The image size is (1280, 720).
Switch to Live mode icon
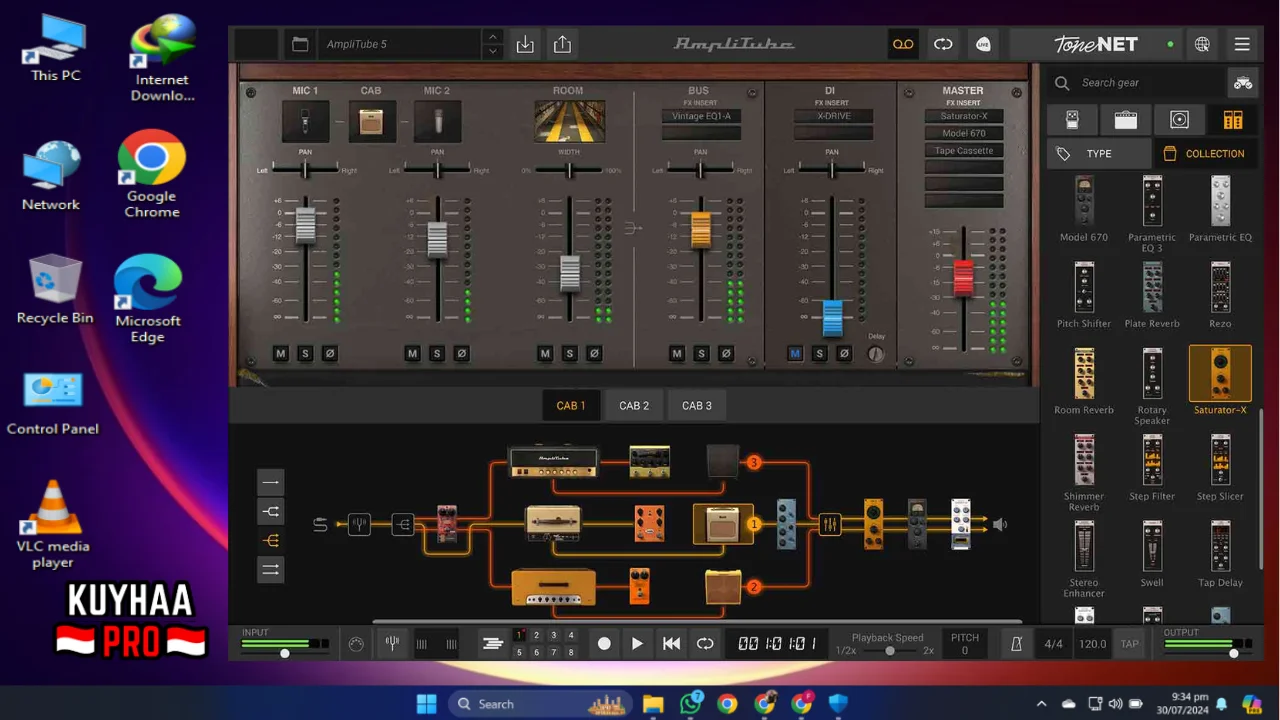point(983,44)
